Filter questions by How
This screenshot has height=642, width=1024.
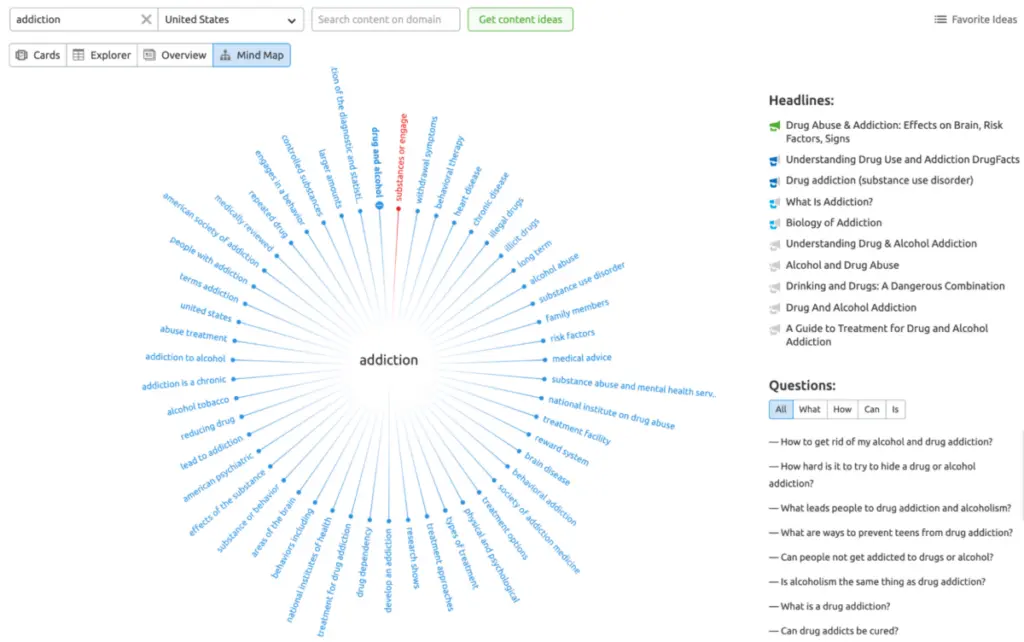[842, 409]
